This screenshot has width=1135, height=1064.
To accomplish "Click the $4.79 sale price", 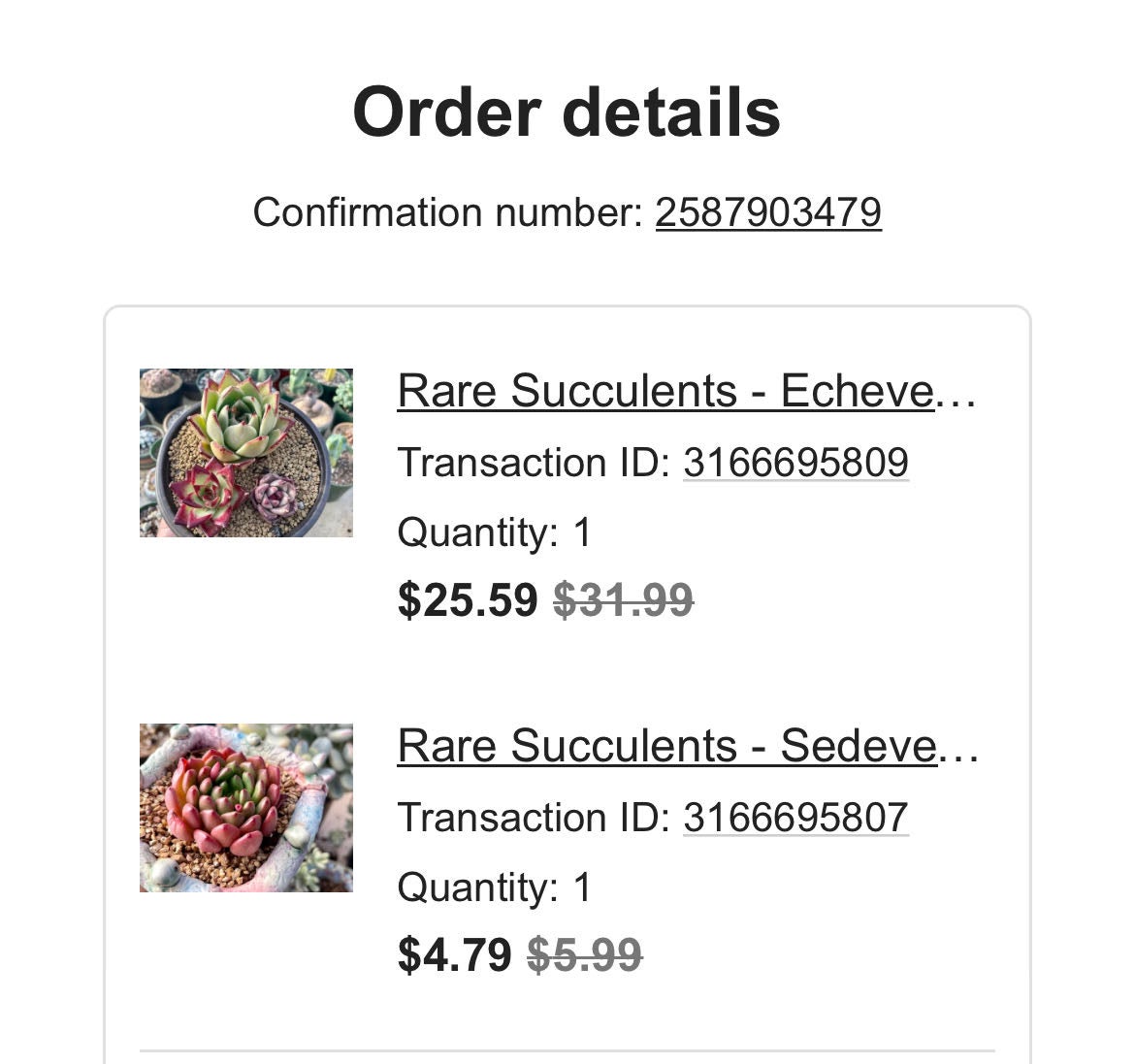I will coord(454,954).
